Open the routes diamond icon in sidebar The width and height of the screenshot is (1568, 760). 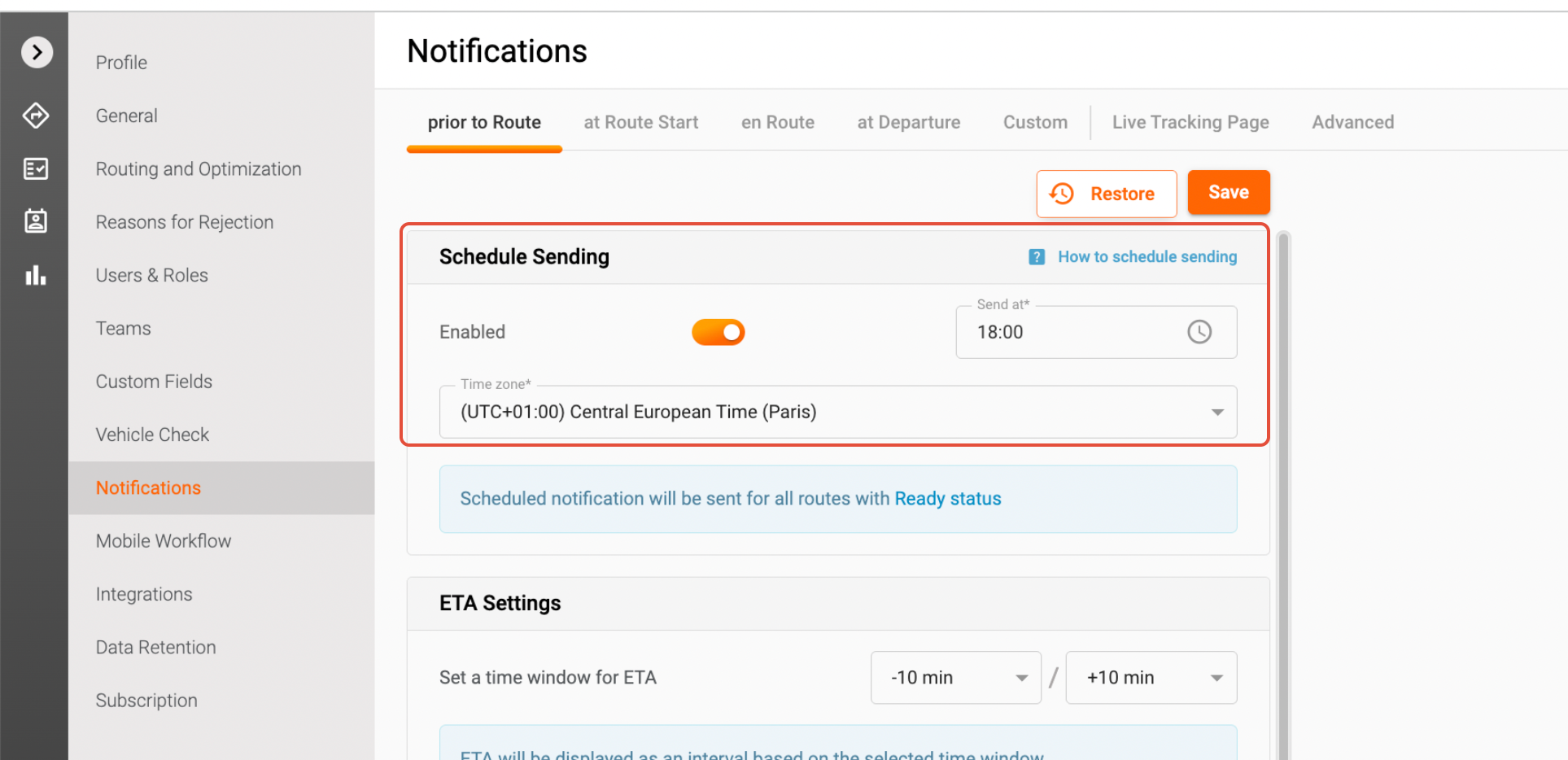[36, 116]
